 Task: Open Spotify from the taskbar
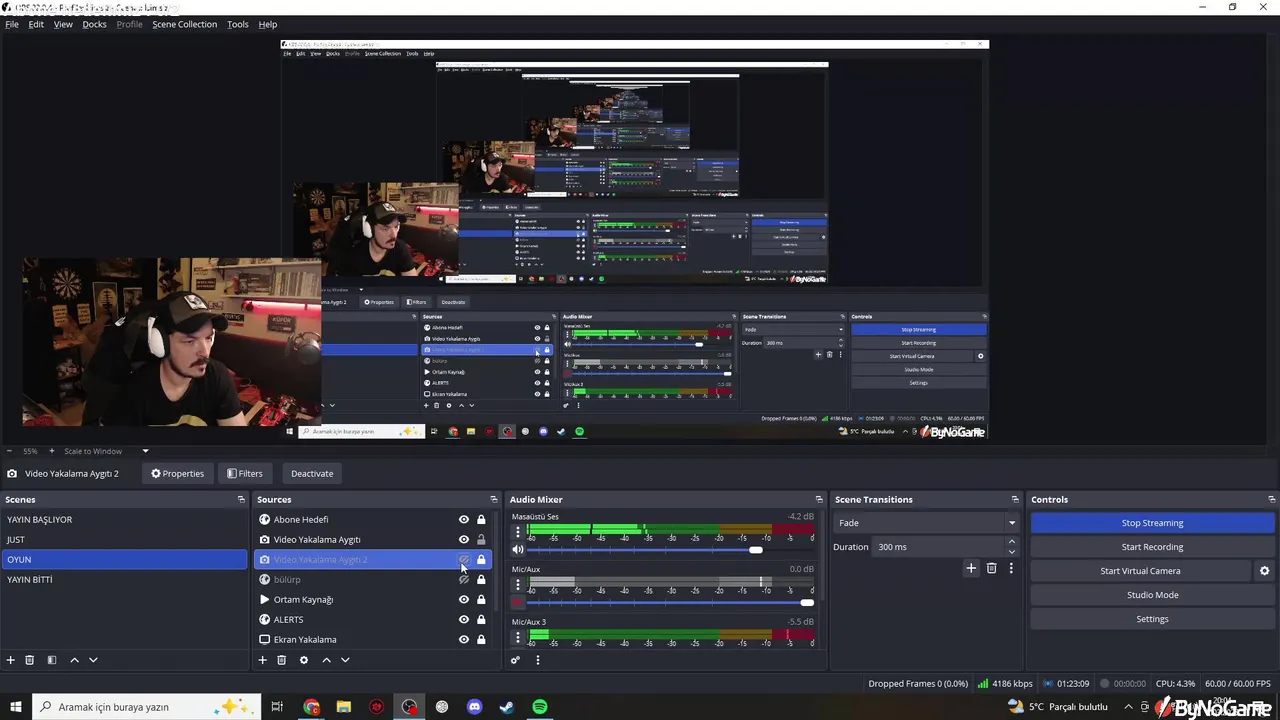(x=540, y=707)
